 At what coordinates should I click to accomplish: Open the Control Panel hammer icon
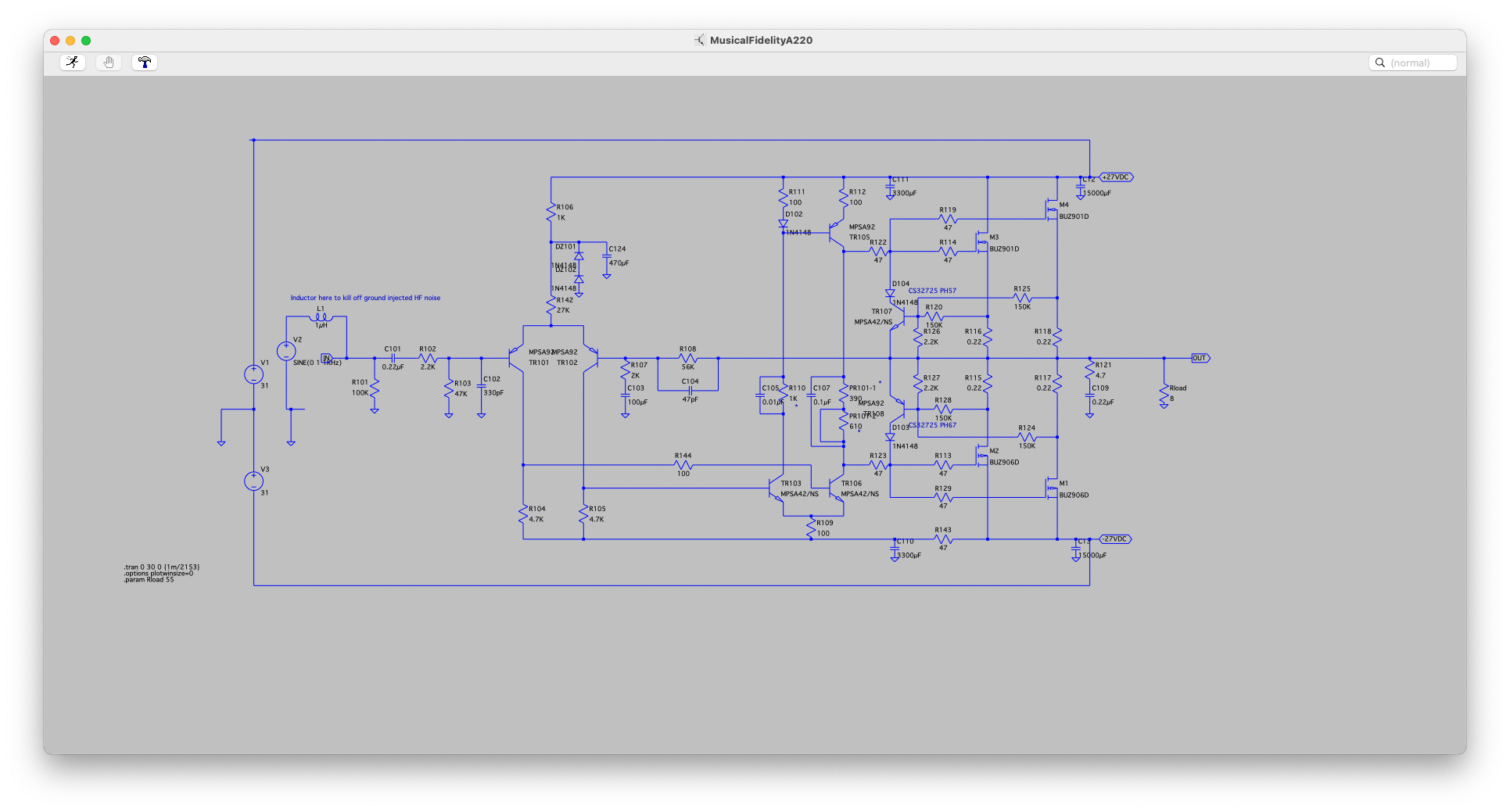tap(145, 63)
